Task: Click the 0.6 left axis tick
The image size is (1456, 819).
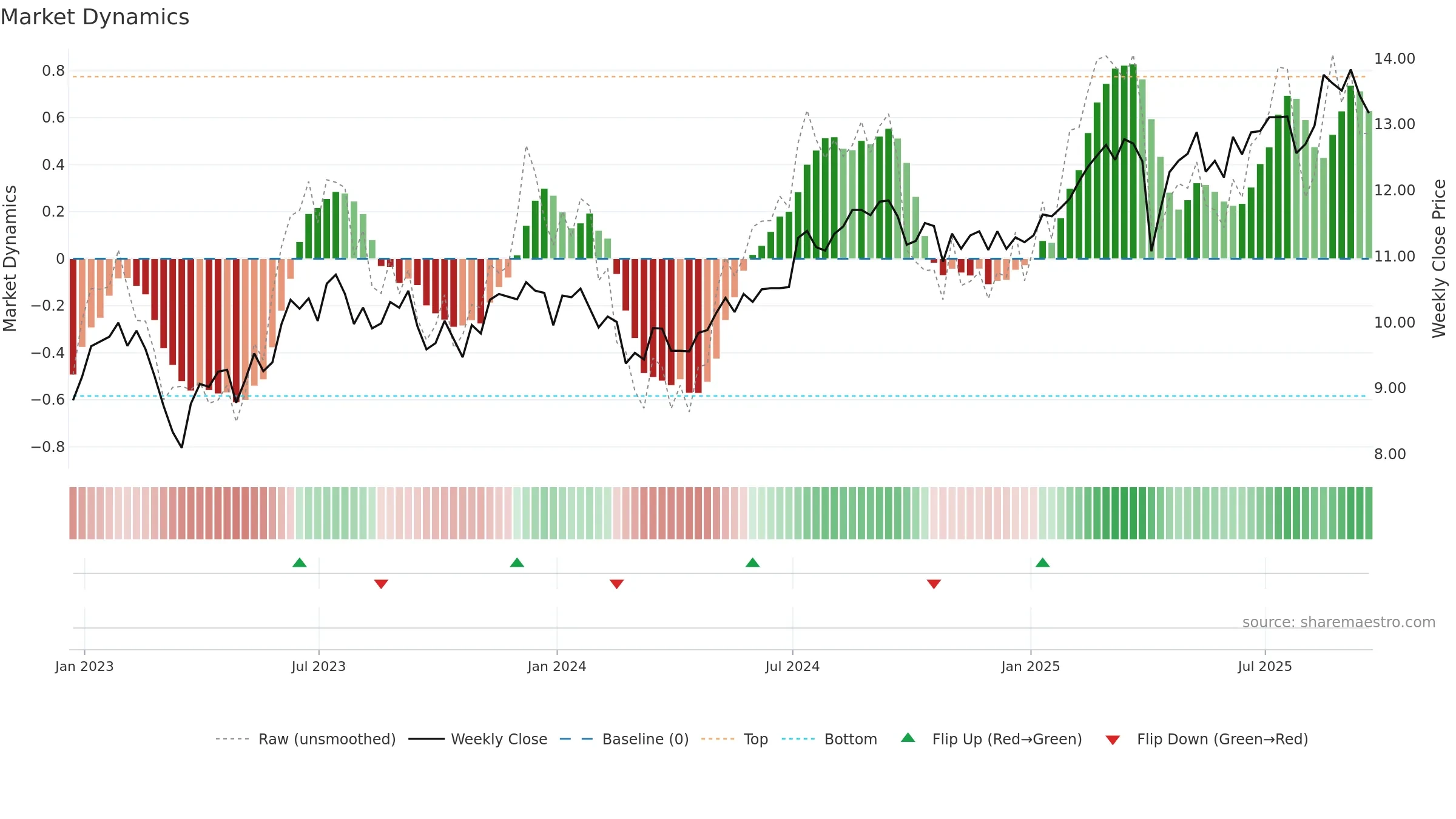Action: 53,118
